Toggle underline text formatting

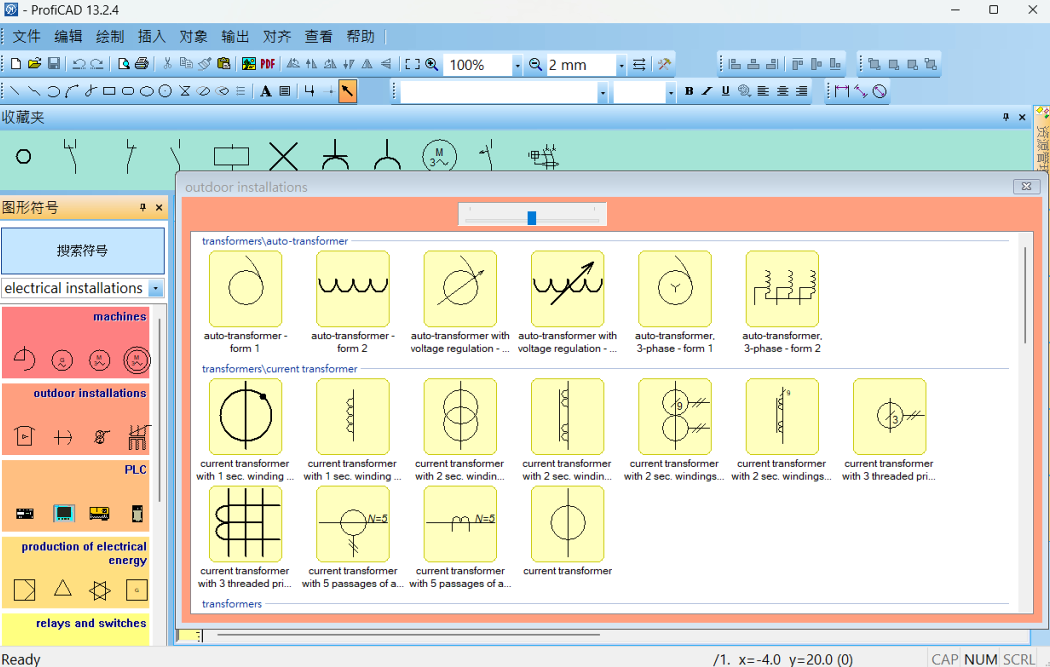725,92
